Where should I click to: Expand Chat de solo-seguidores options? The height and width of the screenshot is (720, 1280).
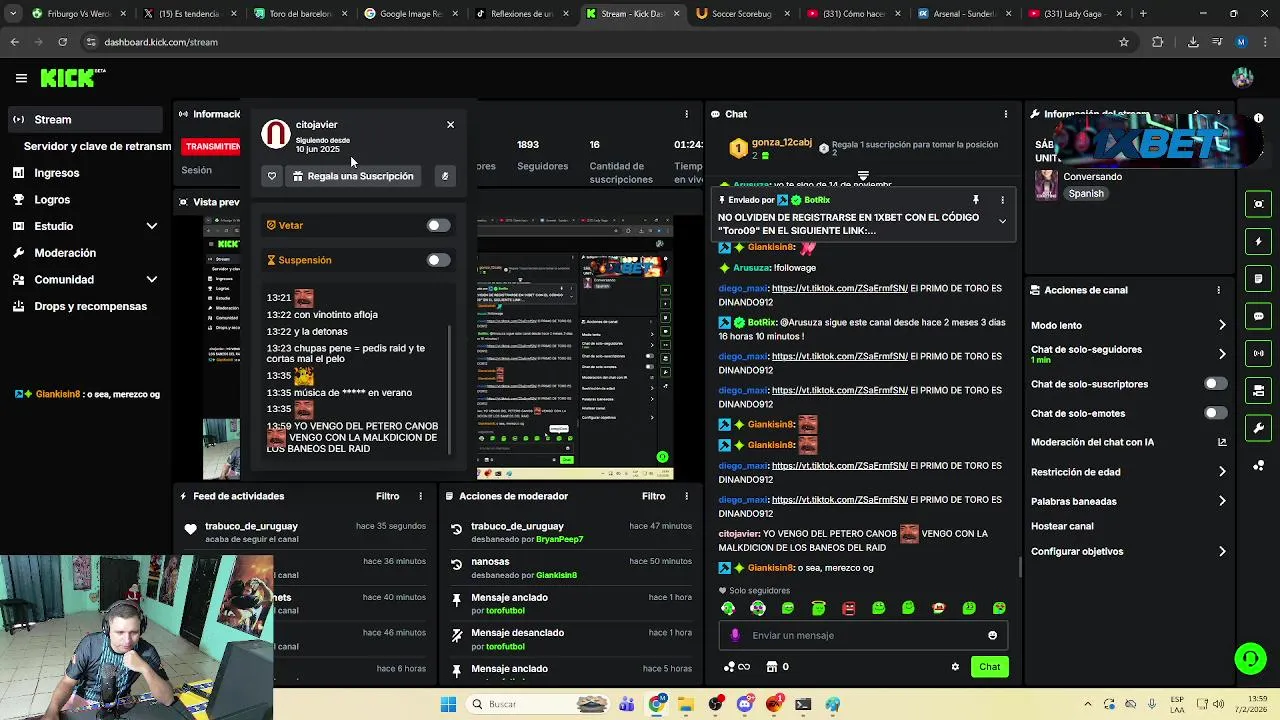1222,354
